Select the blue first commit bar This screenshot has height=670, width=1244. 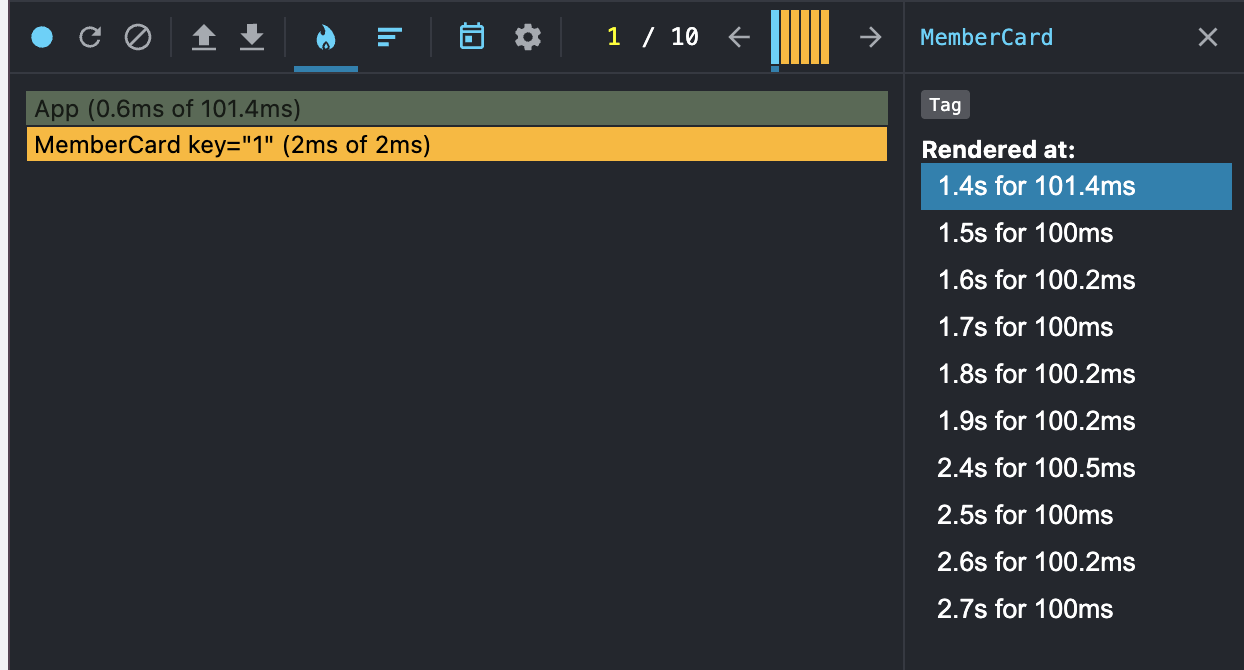tap(775, 37)
